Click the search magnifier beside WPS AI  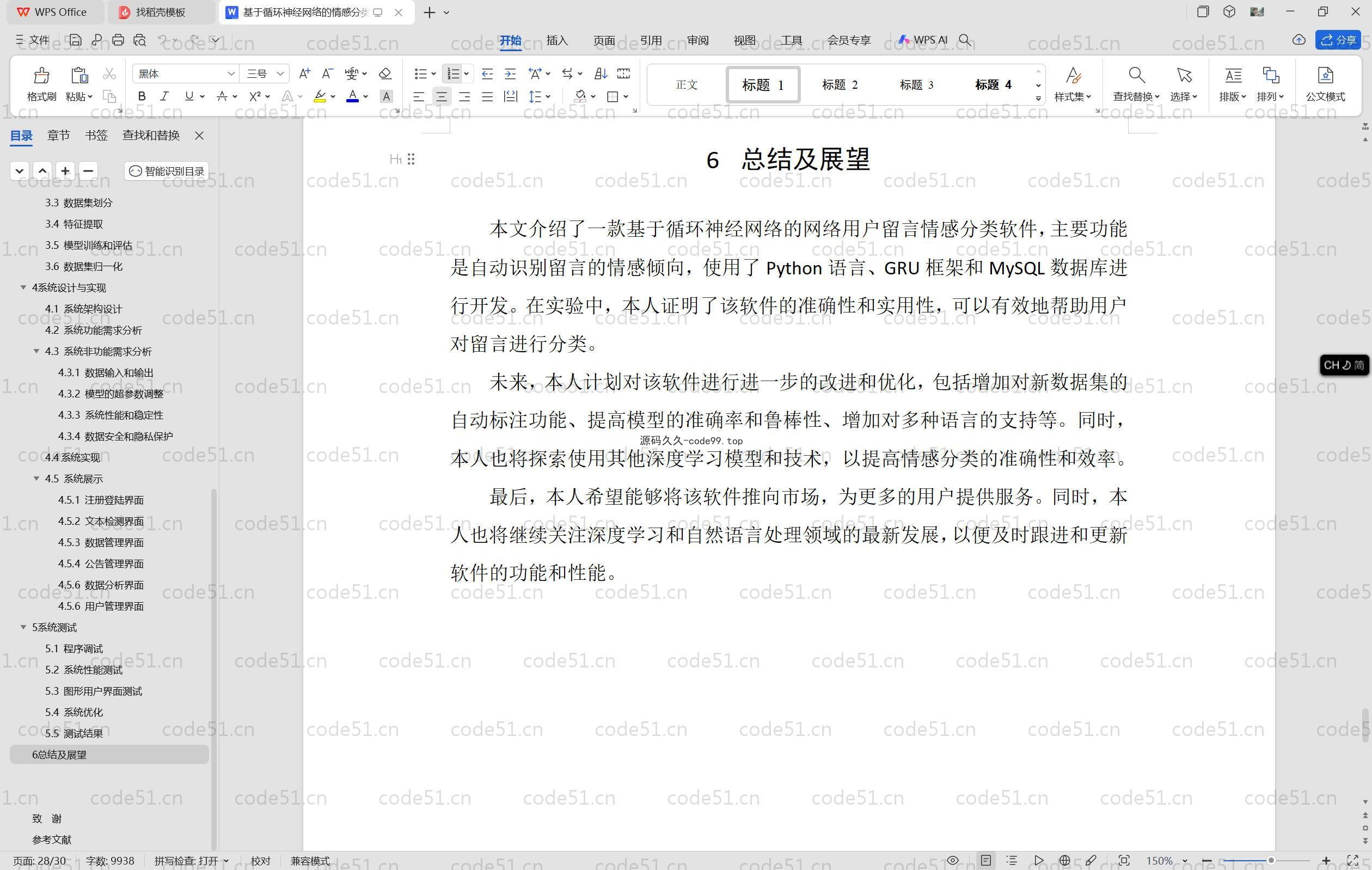coord(965,40)
